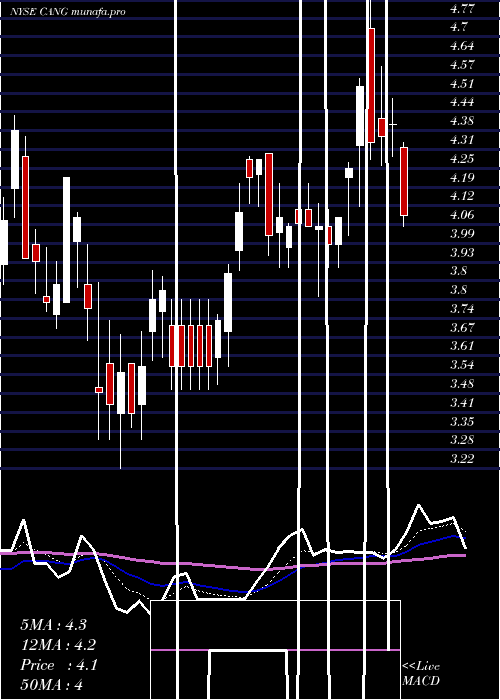
Task: Click the tallest red candle reaching the 4.7 level
Action: [x=371, y=85]
